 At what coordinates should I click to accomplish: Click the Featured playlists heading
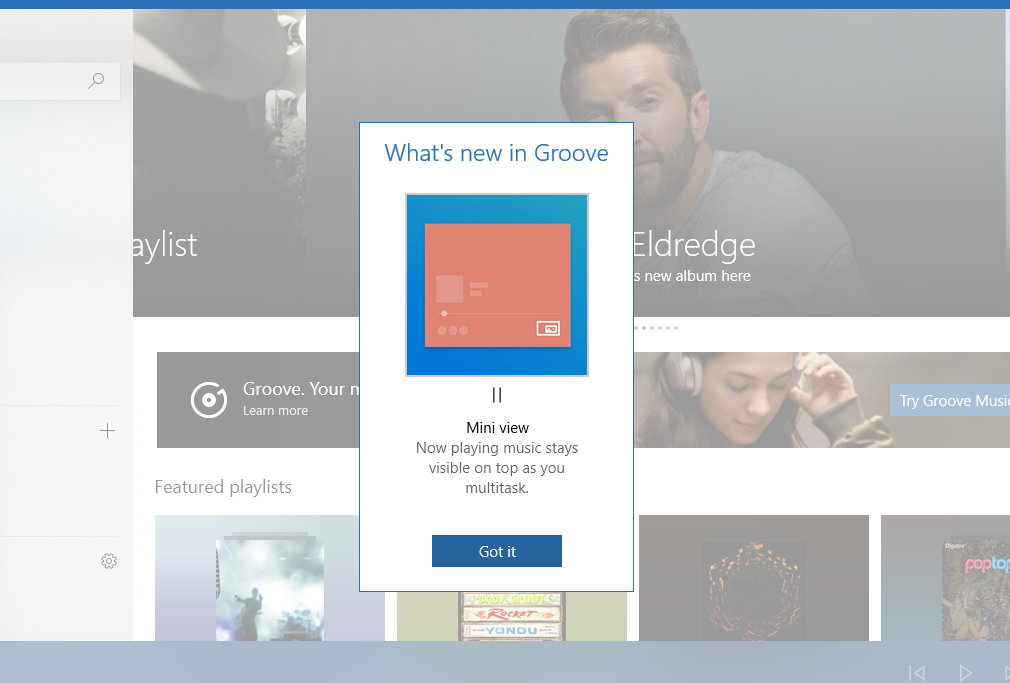tap(223, 486)
